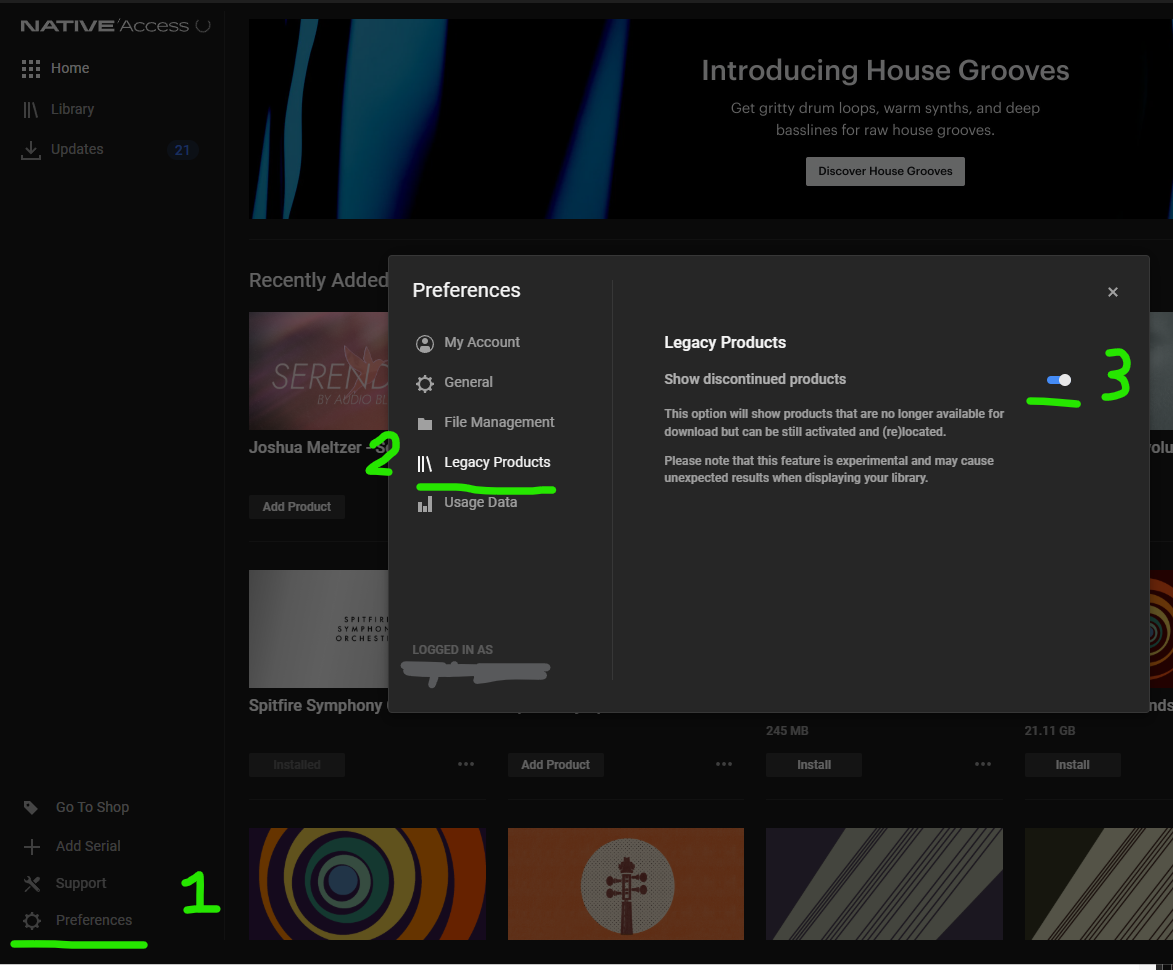Click the Add Serial plus icon
Image resolution: width=1173 pixels, height=970 pixels.
31,847
